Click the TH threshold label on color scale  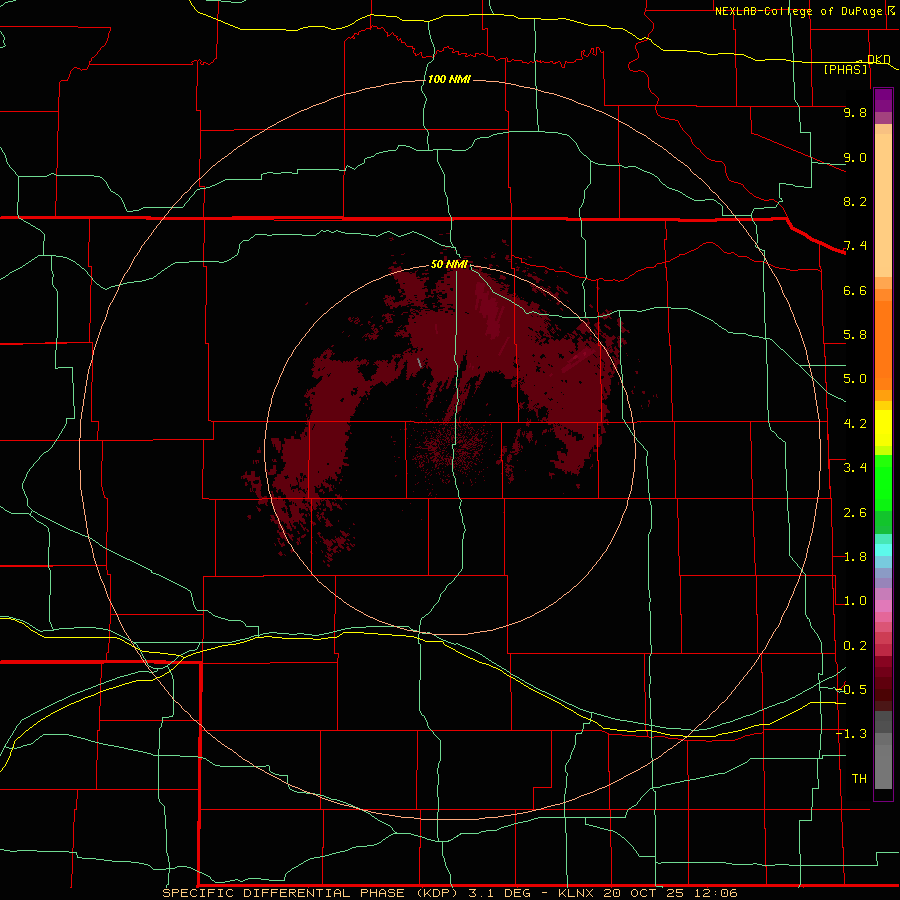click(859, 779)
